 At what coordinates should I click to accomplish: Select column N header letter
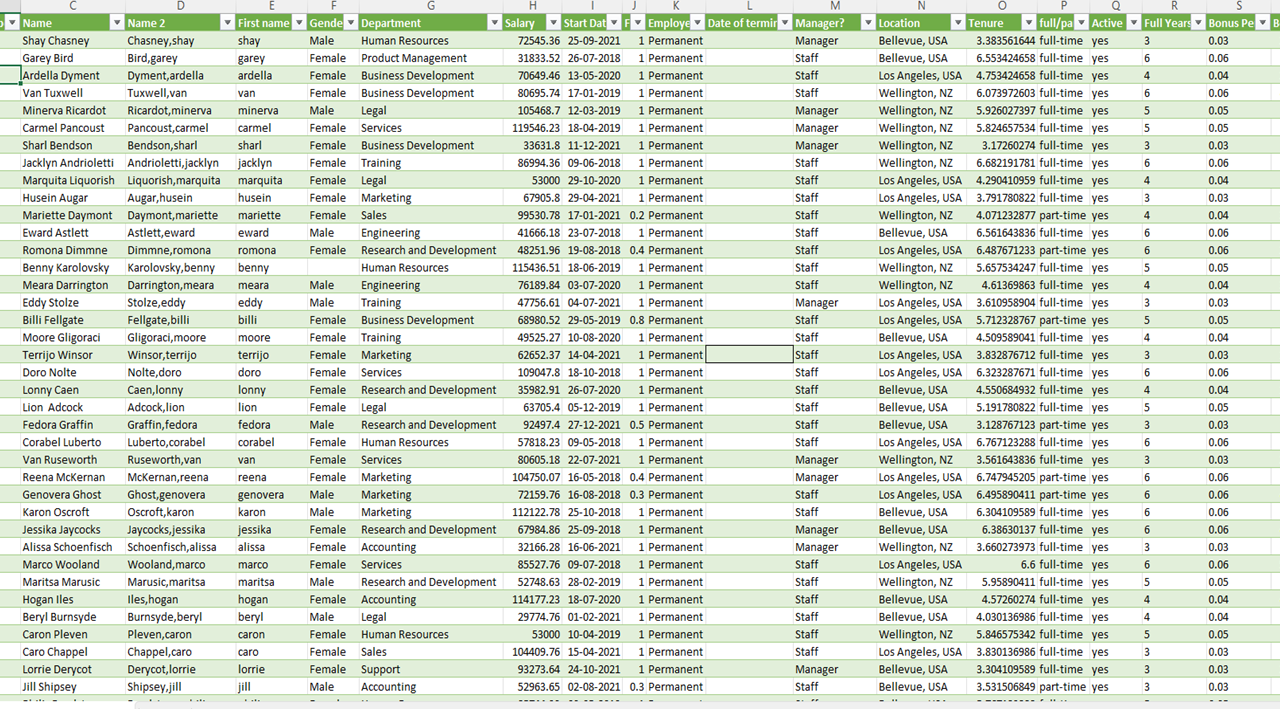920,6
